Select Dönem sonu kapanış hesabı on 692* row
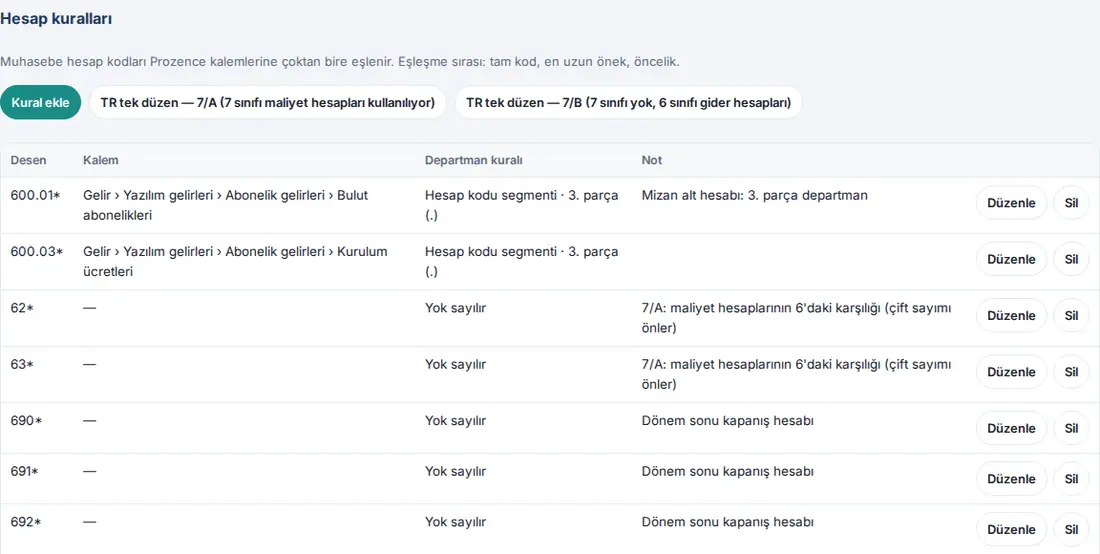 727,522
